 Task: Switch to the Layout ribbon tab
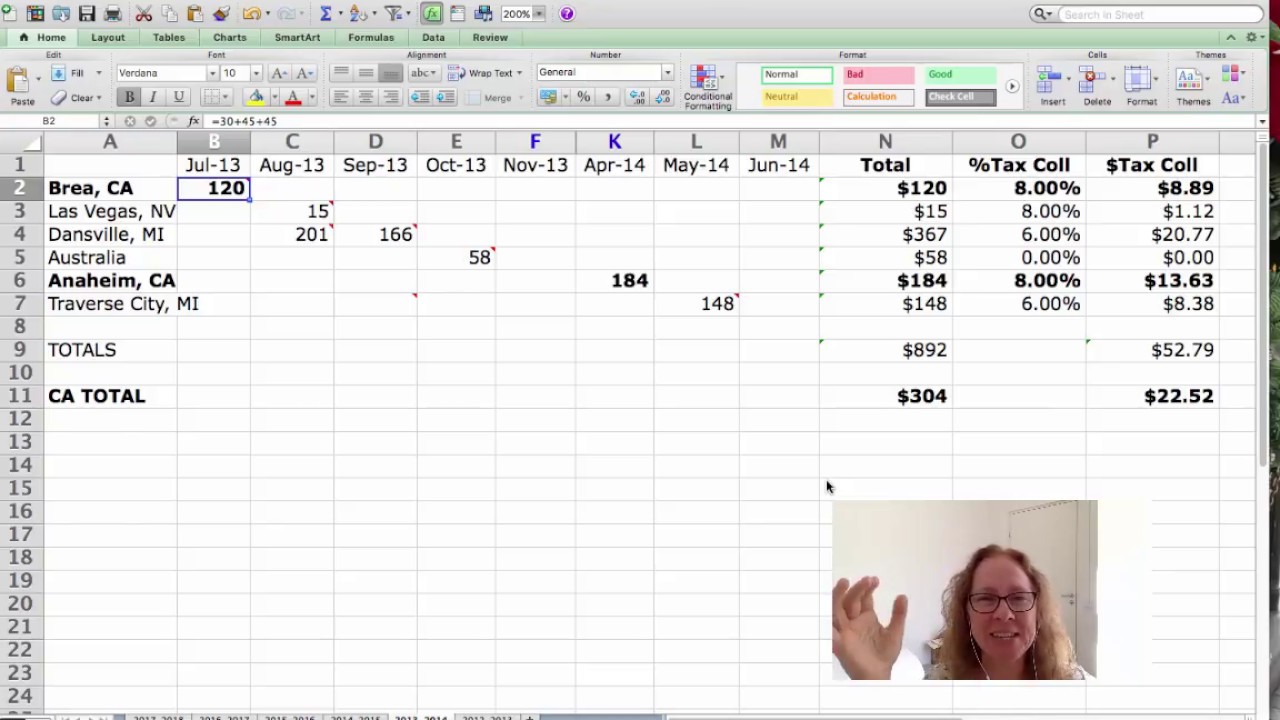pos(108,37)
